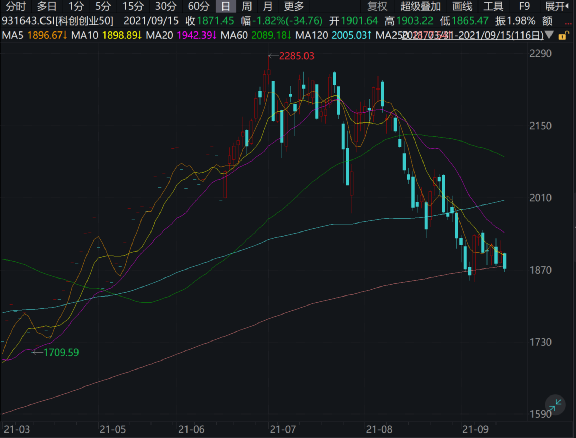Toggle the 复权 adjustment setting
The image size is (576, 438).
377,6
